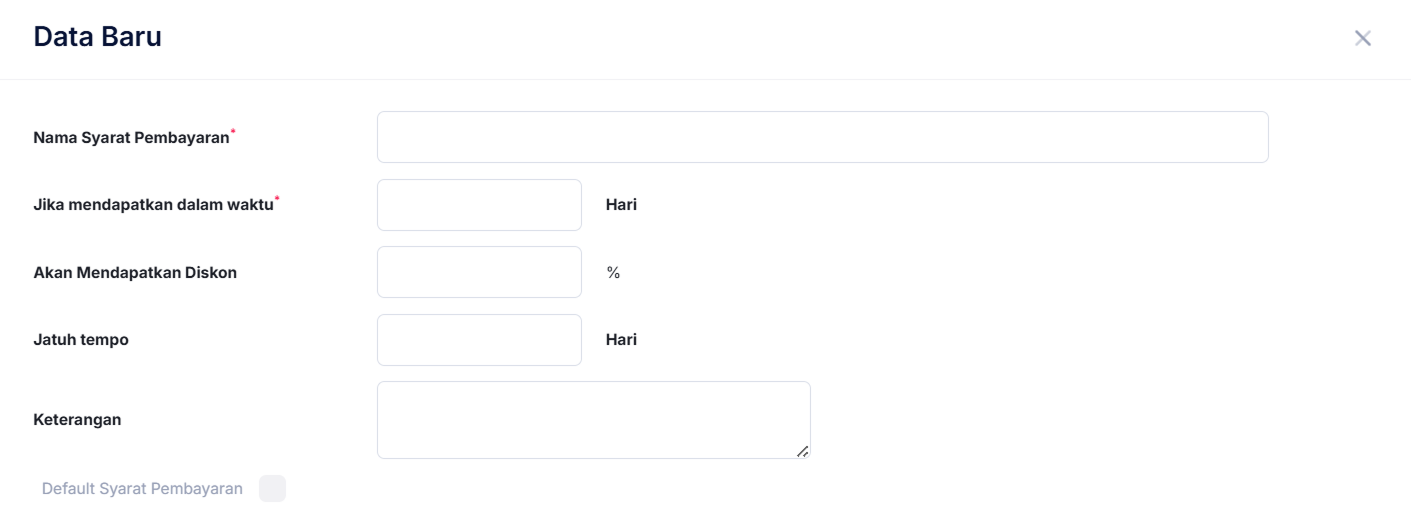Click the Hari unit beside Jatuh tempo field
1411x519 pixels.
(621, 340)
